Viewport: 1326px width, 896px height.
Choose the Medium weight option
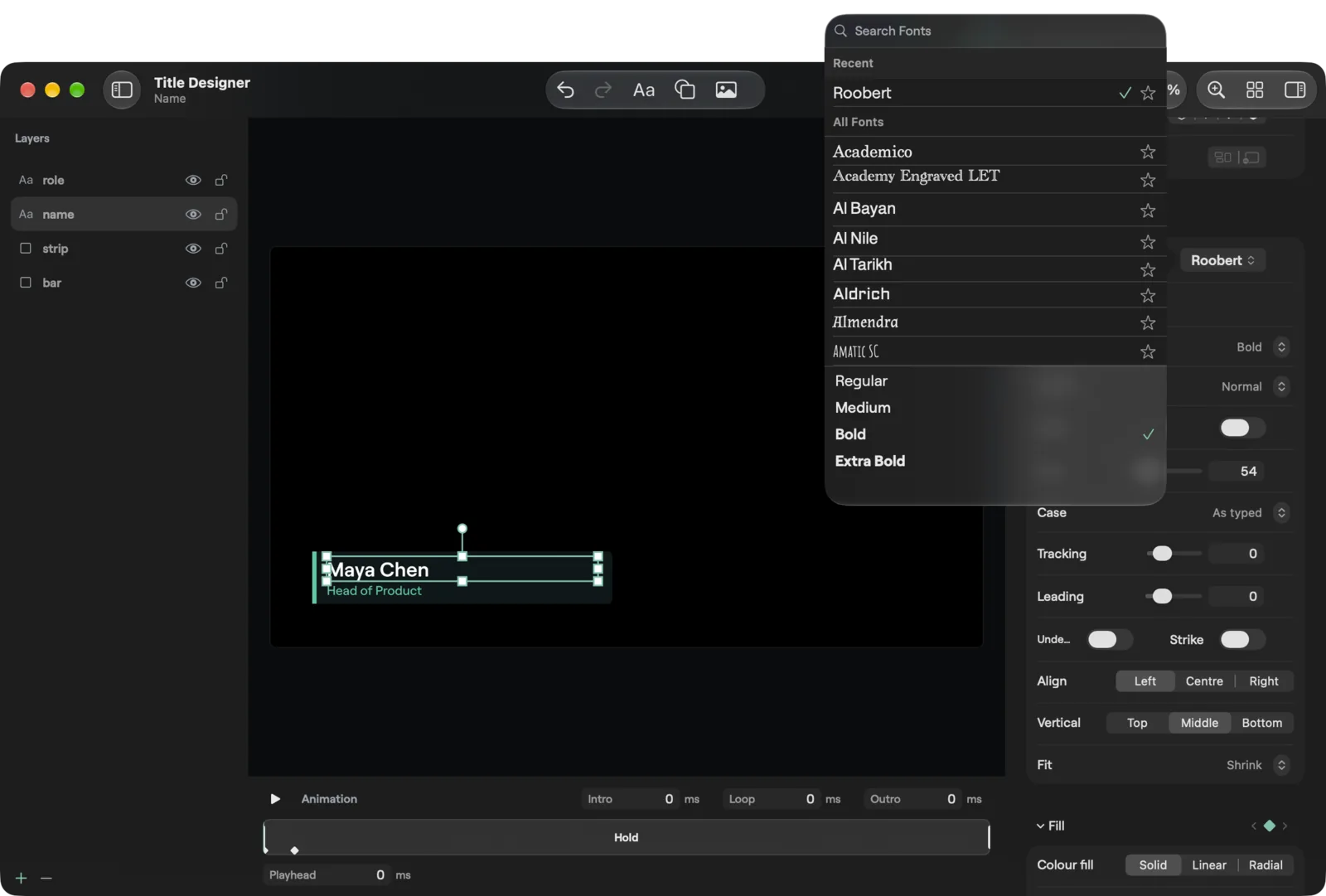pyautogui.click(x=994, y=408)
